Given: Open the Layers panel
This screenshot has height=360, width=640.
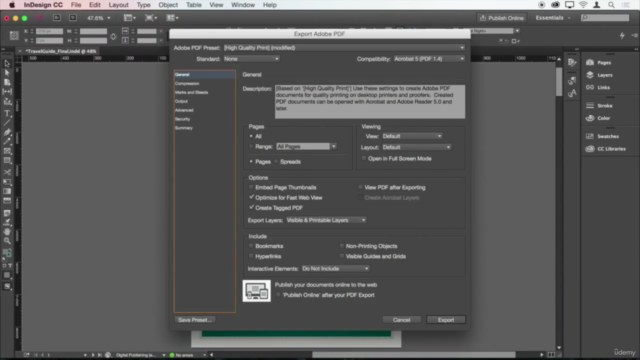Looking at the screenshot, I should [599, 75].
